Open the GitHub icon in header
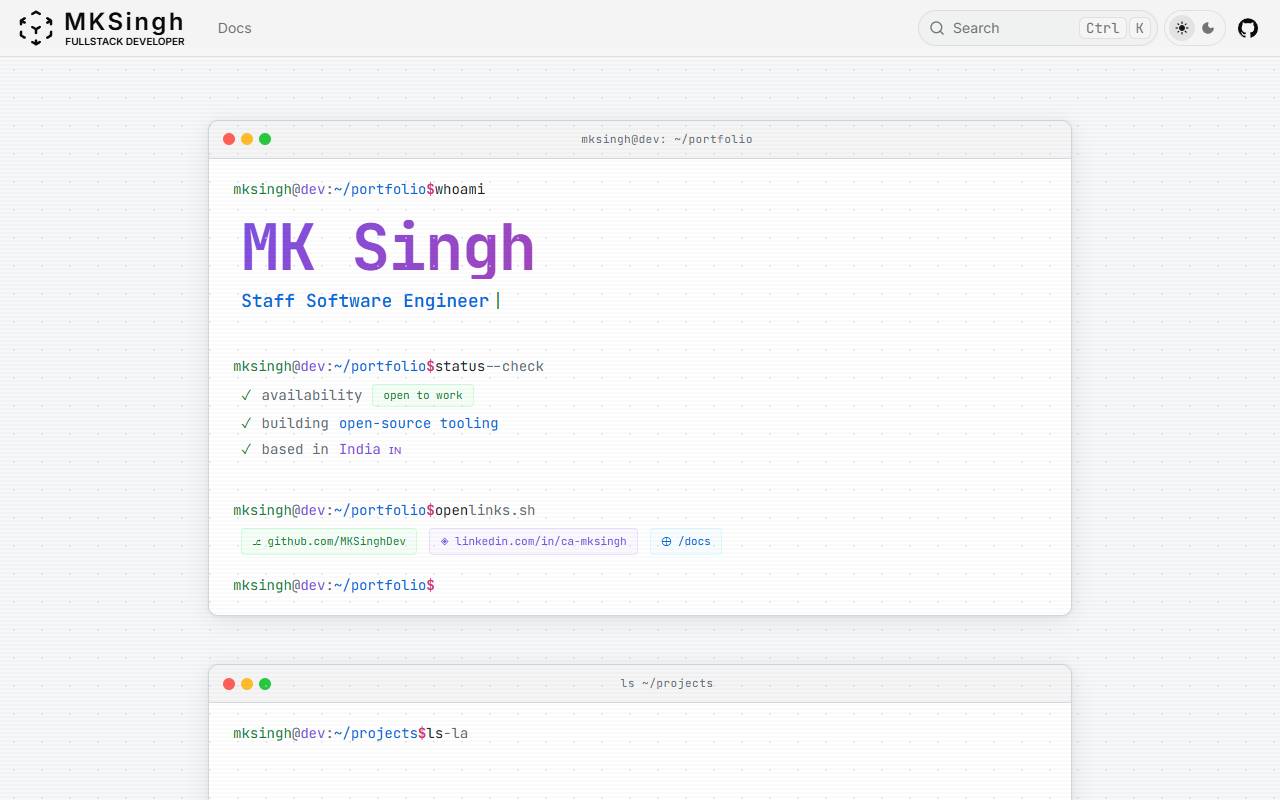The width and height of the screenshot is (1280, 800). click(1248, 28)
